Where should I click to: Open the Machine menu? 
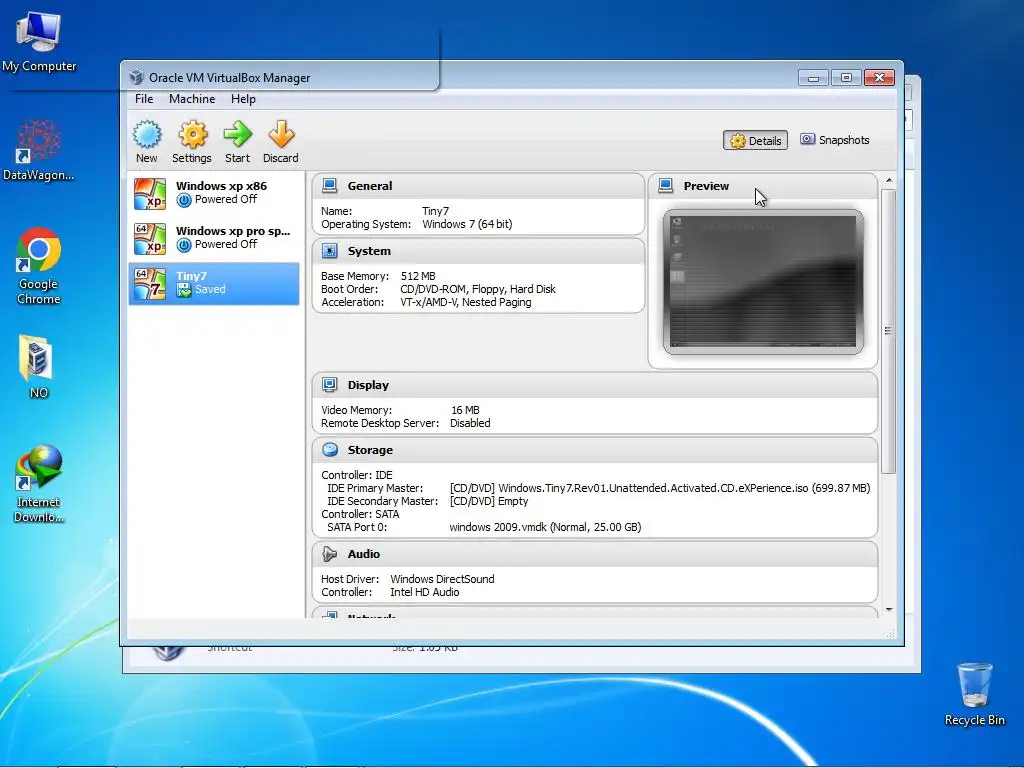point(192,99)
